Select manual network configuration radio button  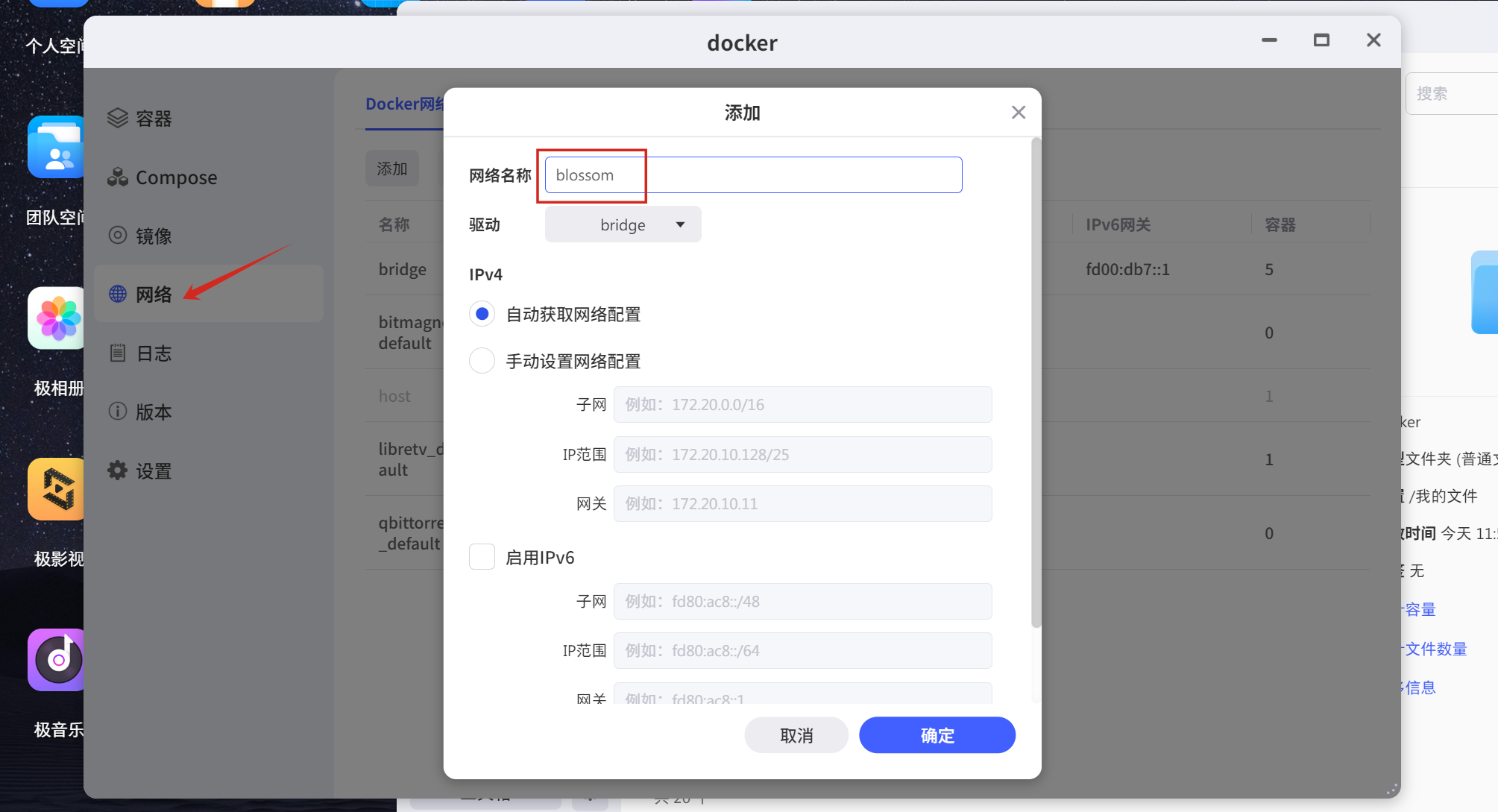tap(482, 361)
